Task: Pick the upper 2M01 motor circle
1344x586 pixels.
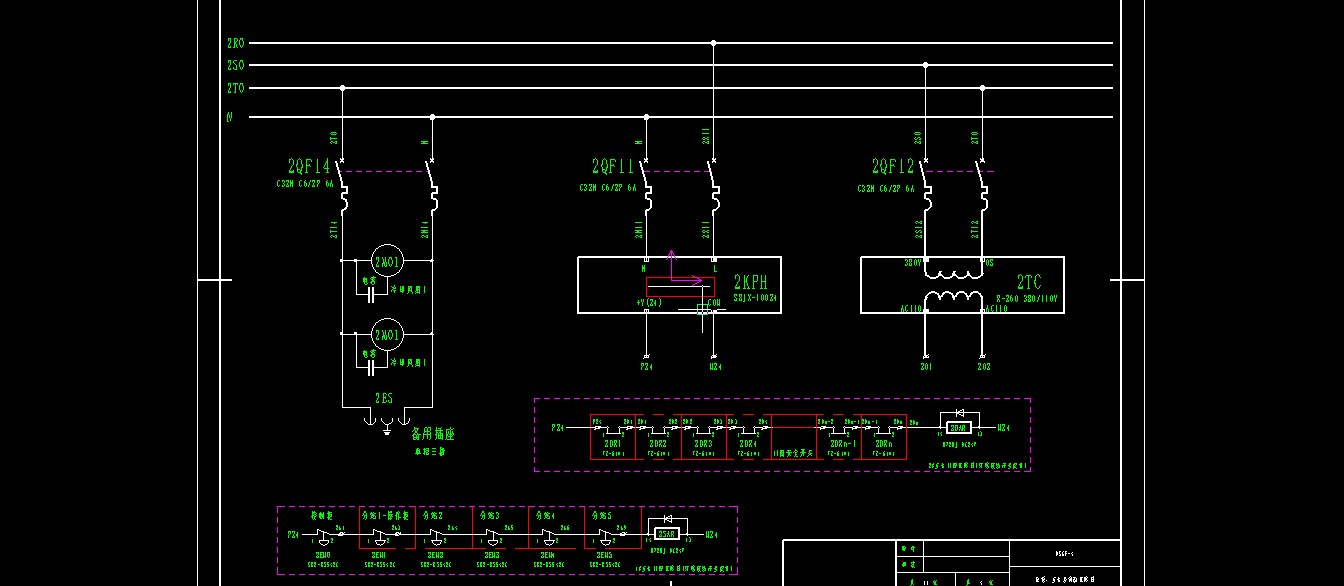Action: pos(386,260)
